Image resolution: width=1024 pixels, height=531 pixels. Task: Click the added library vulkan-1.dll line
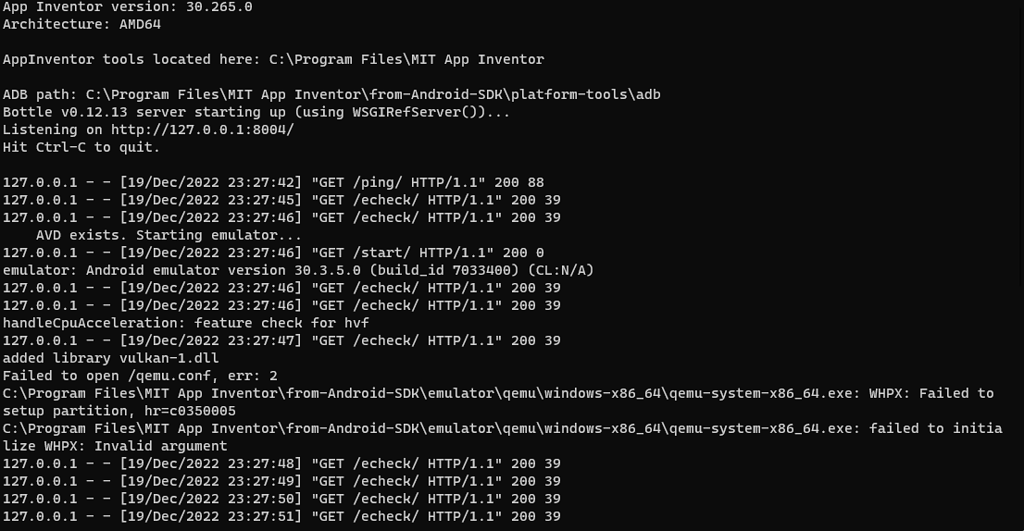[x=111, y=359]
